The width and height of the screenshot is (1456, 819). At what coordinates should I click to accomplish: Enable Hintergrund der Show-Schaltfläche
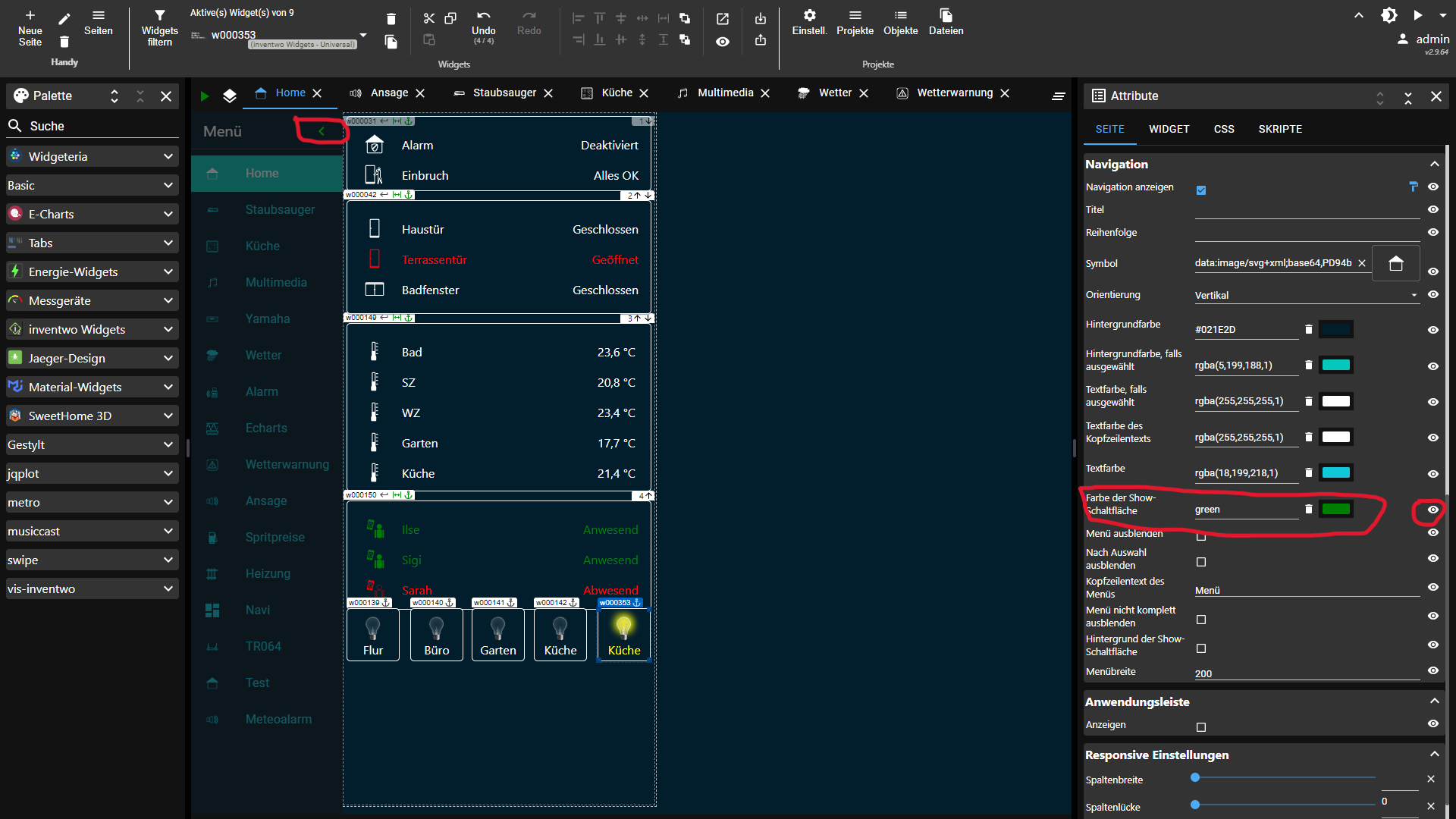pyautogui.click(x=1201, y=648)
